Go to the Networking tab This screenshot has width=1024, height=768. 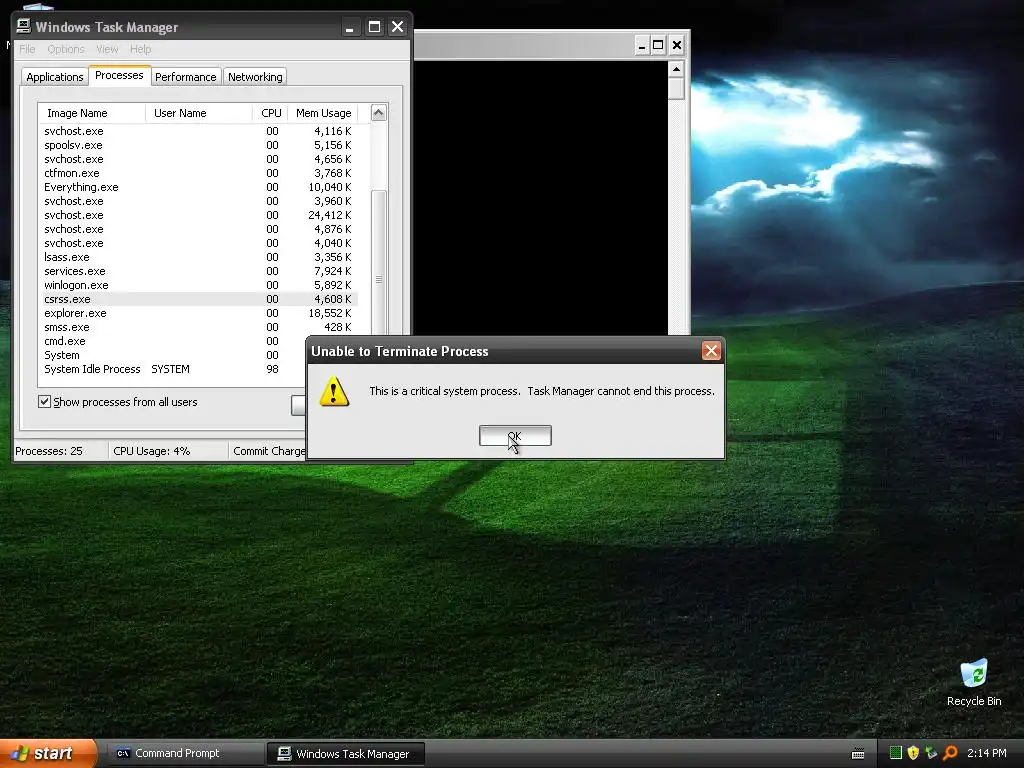255,77
